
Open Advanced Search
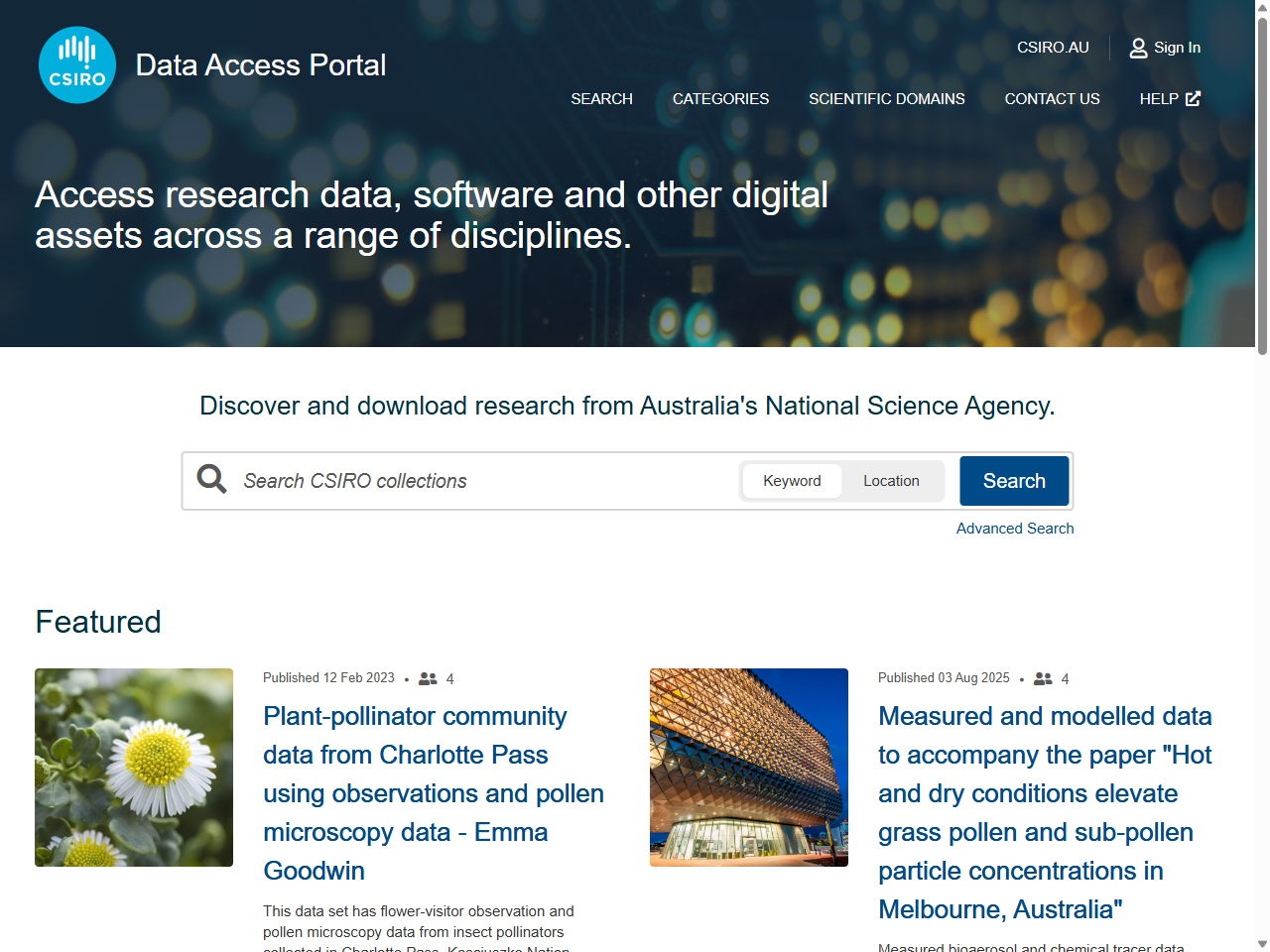pos(1015,528)
